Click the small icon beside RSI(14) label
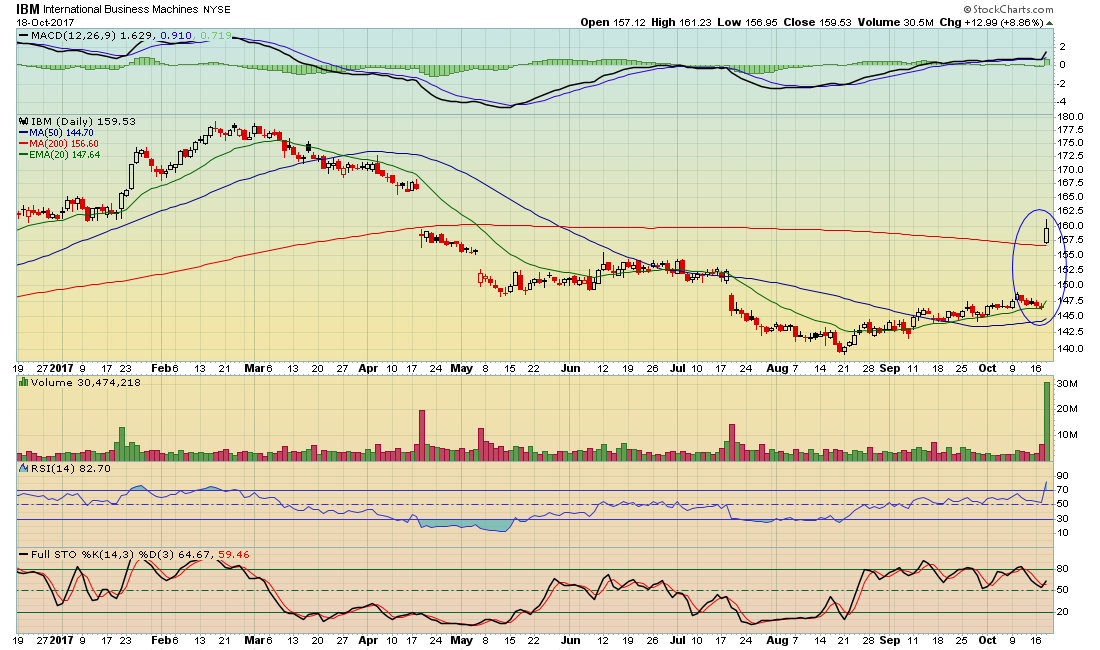The width and height of the screenshot is (1100, 650). point(24,468)
